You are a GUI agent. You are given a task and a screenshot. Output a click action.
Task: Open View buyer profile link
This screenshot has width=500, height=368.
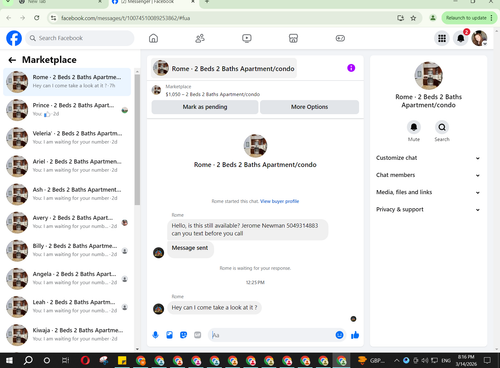click(279, 201)
